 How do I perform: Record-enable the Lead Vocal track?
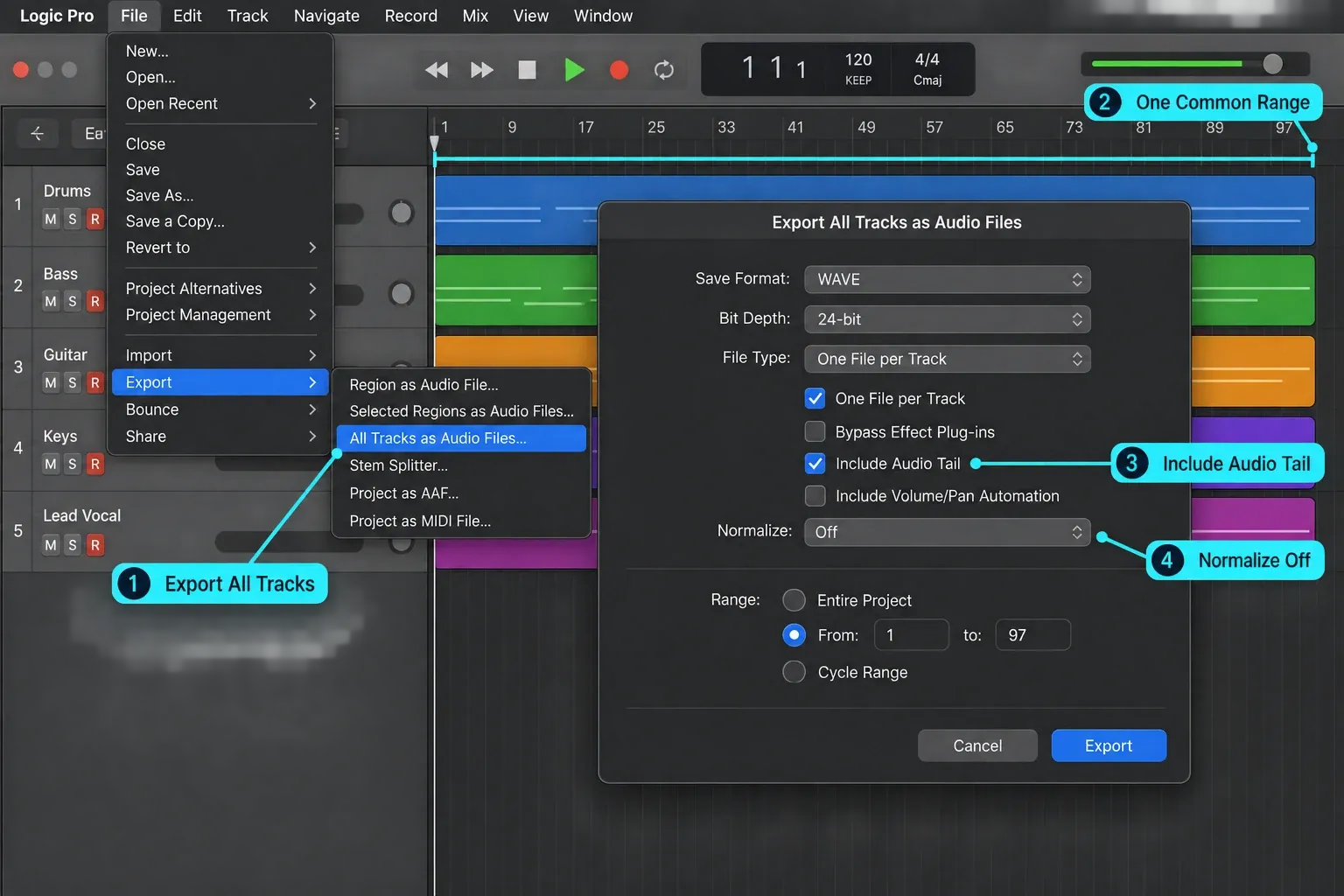coord(94,545)
